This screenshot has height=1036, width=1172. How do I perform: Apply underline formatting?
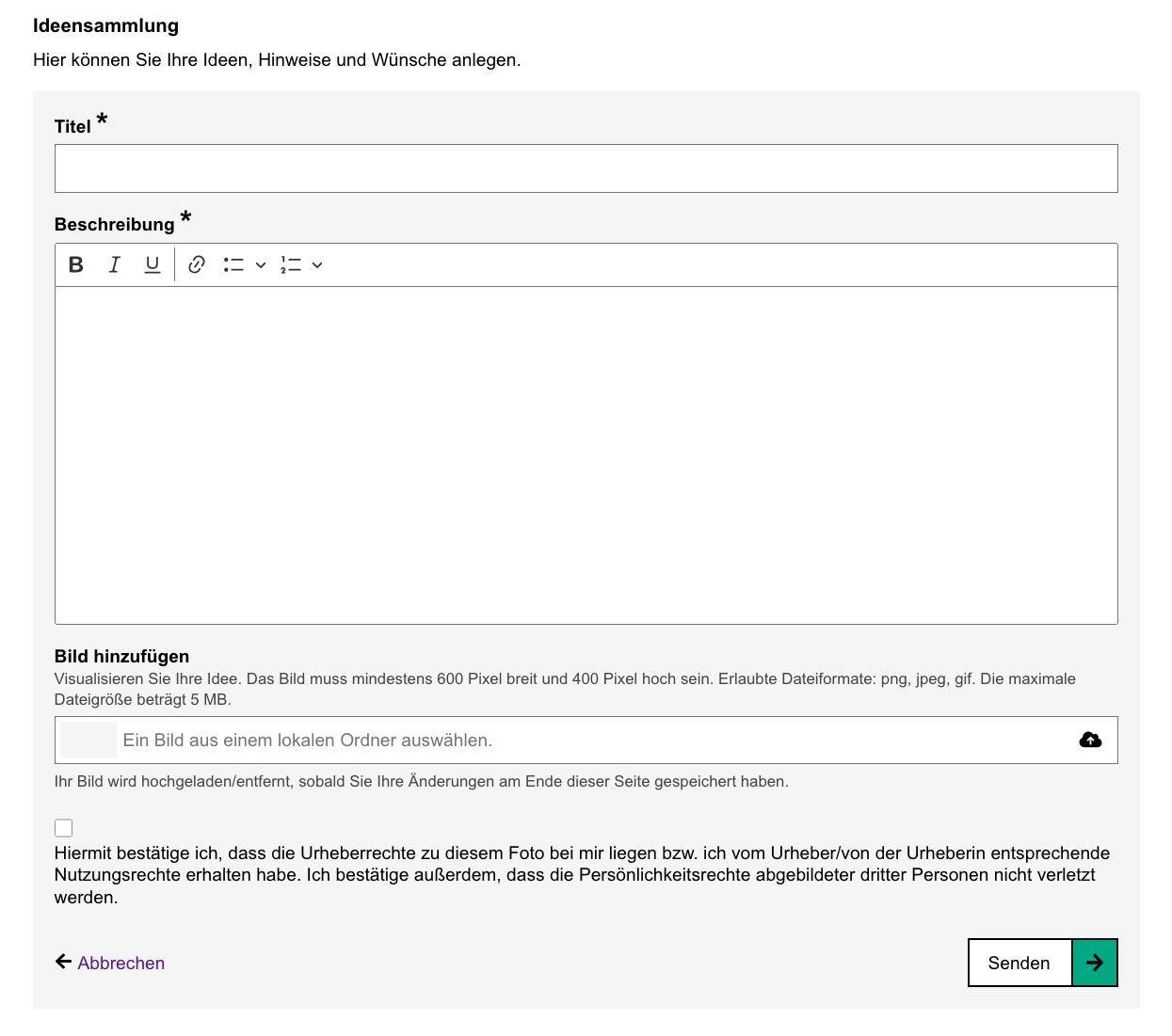tap(152, 265)
